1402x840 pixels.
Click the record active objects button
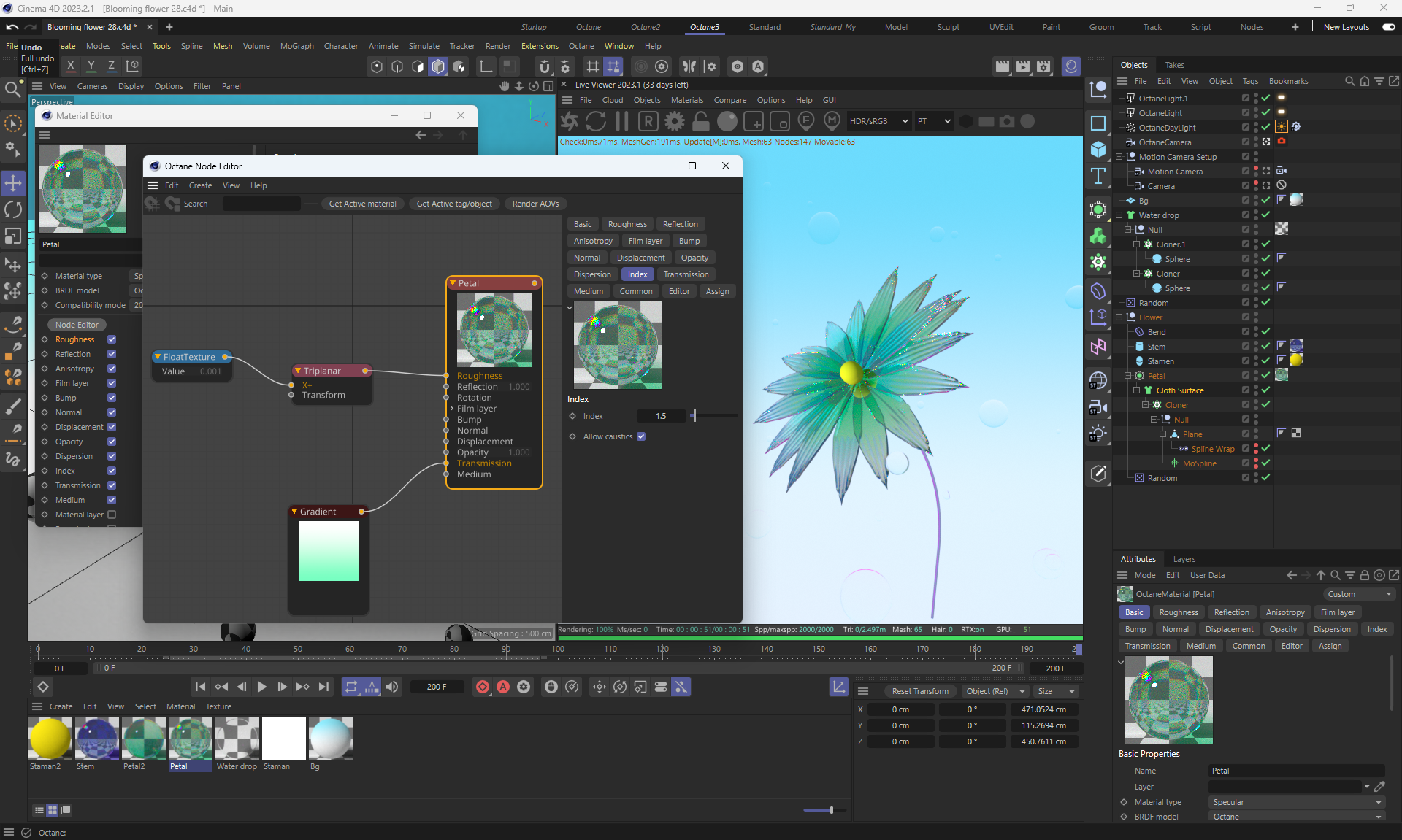(x=483, y=687)
